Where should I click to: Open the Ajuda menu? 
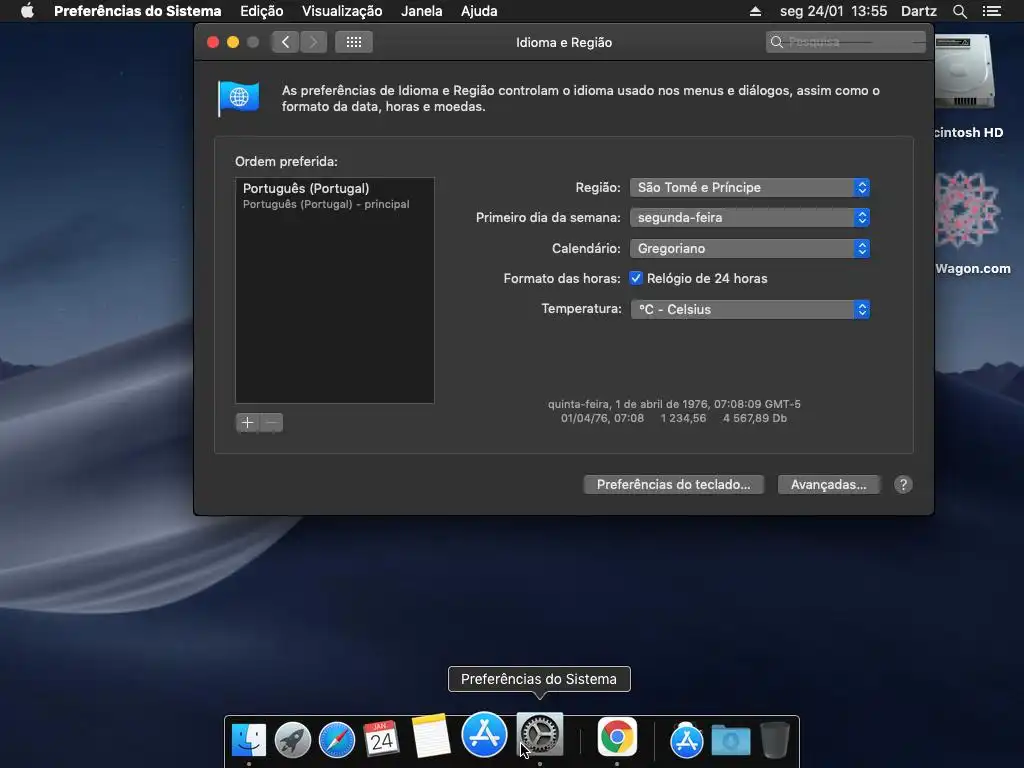click(479, 11)
